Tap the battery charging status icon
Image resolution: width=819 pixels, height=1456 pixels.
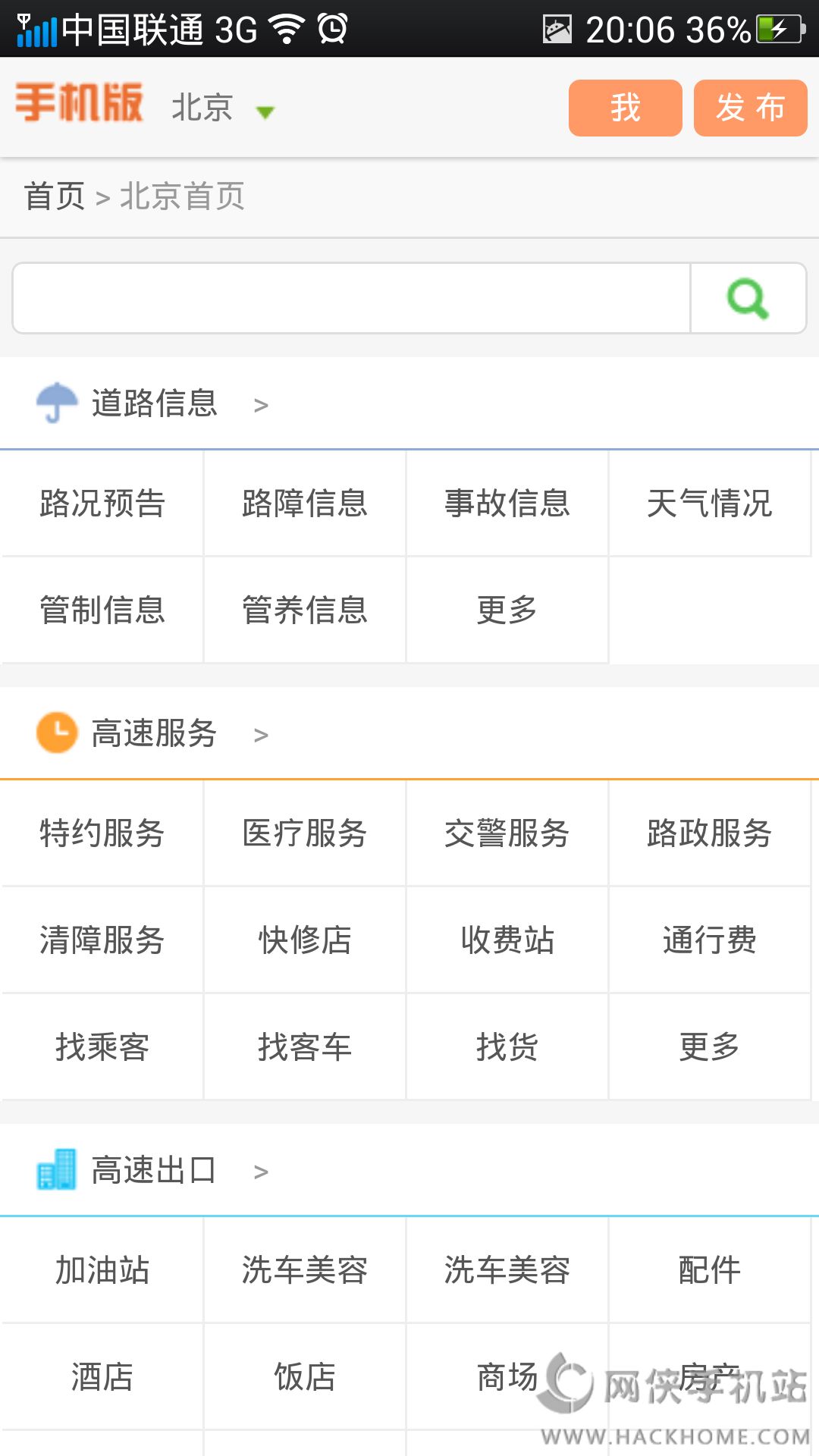coord(780,30)
